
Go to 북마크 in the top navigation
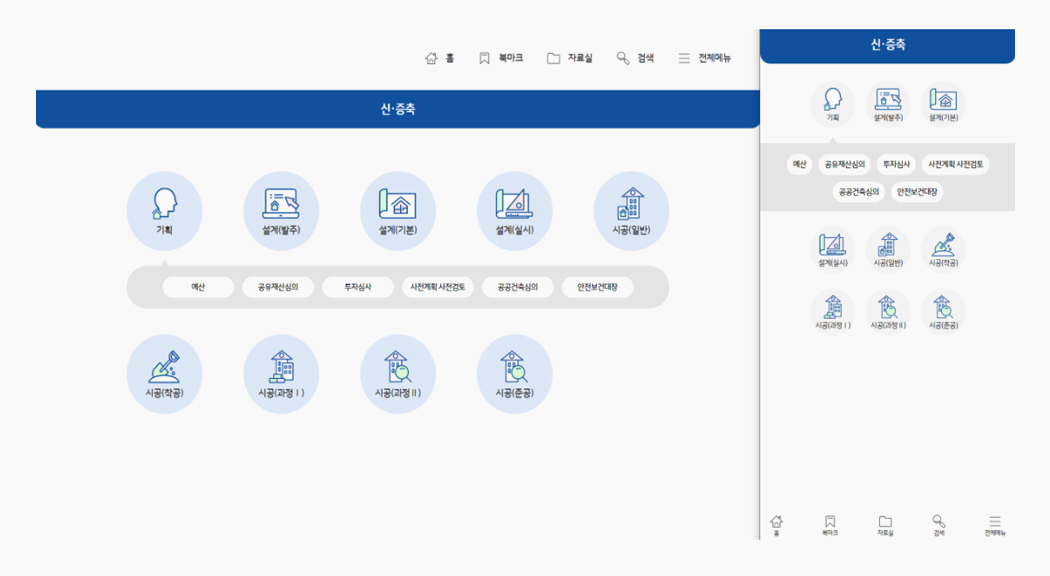pyautogui.click(x=501, y=58)
